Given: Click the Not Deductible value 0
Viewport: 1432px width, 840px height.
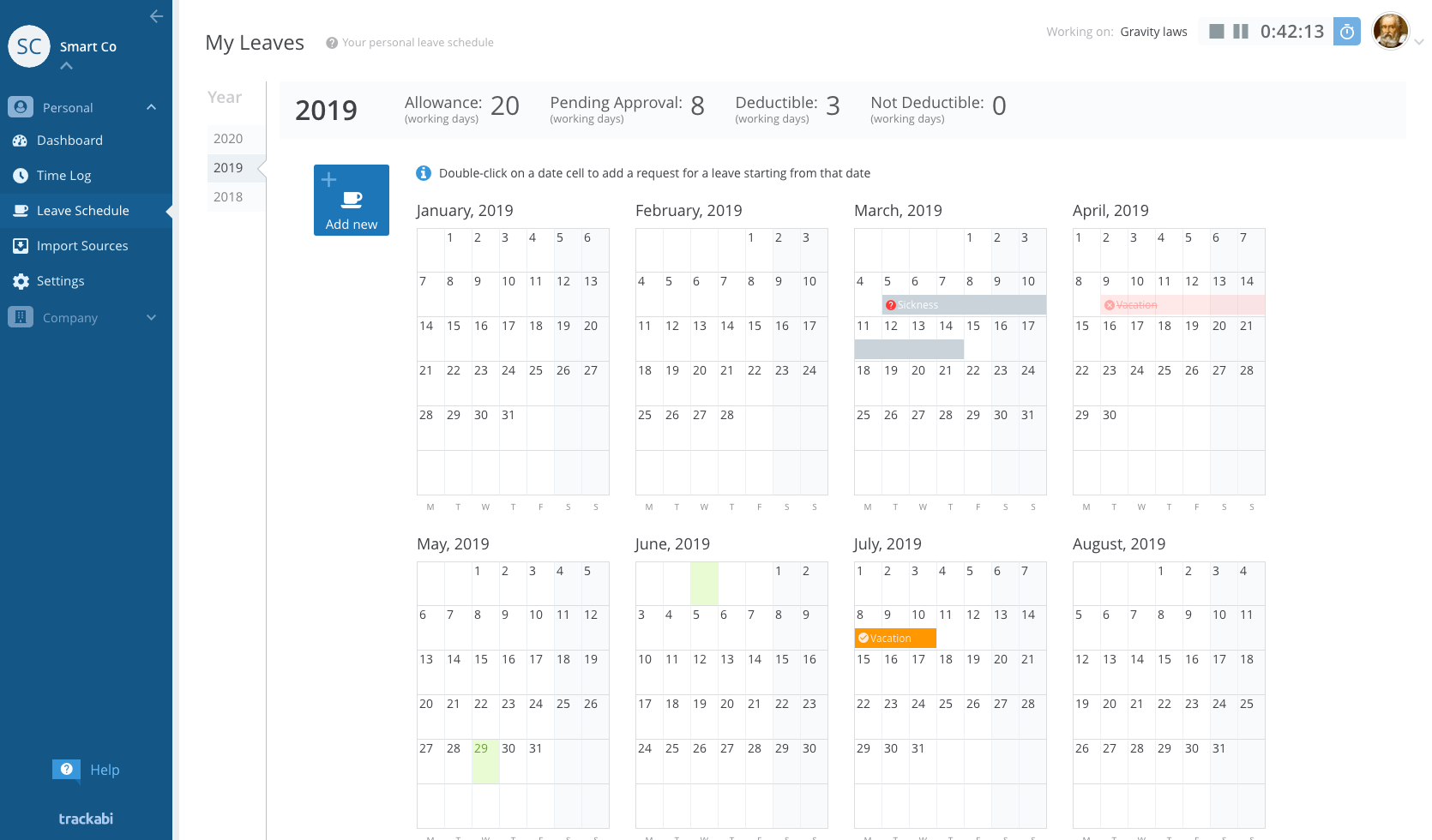Looking at the screenshot, I should [999, 106].
